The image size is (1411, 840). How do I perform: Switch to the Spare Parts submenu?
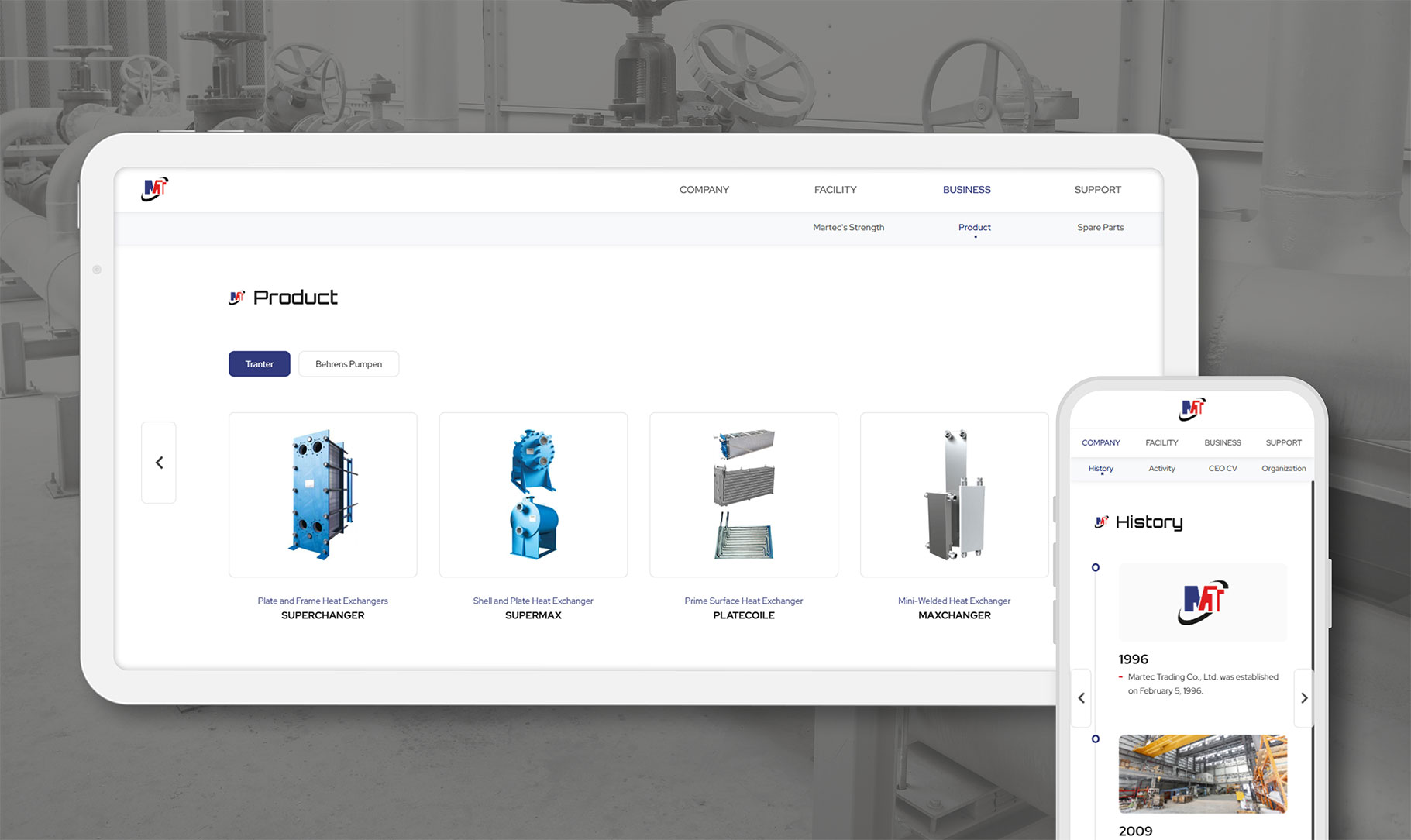pos(1100,228)
